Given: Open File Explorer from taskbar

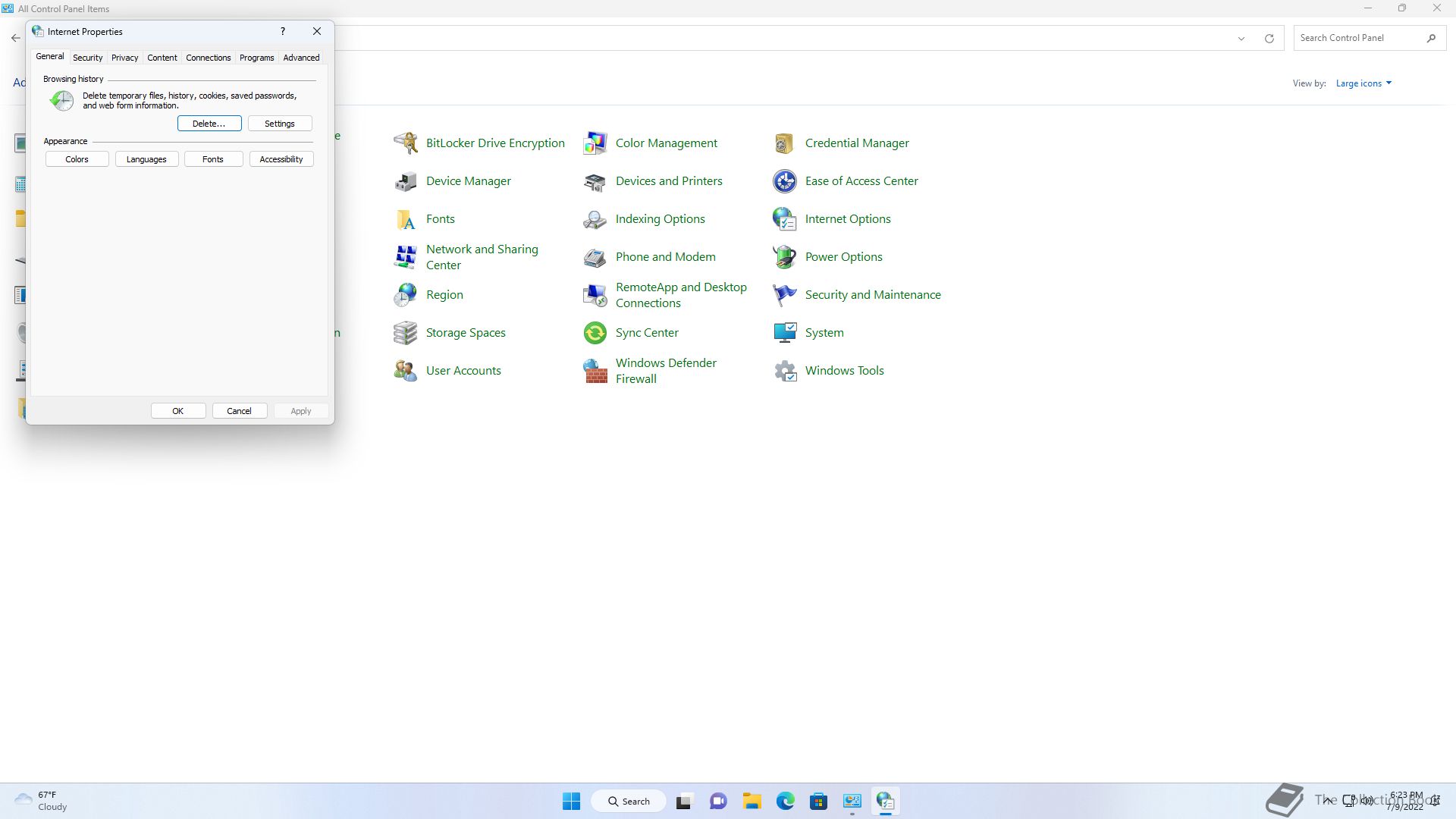Looking at the screenshot, I should pyautogui.click(x=752, y=801).
